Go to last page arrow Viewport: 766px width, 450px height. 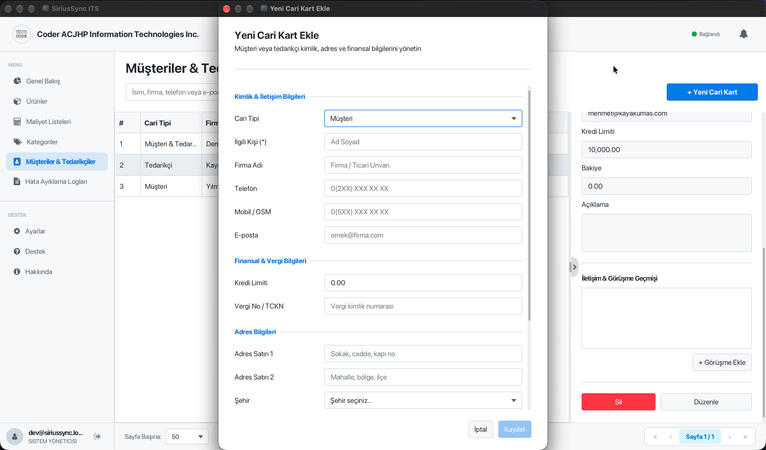coord(745,437)
